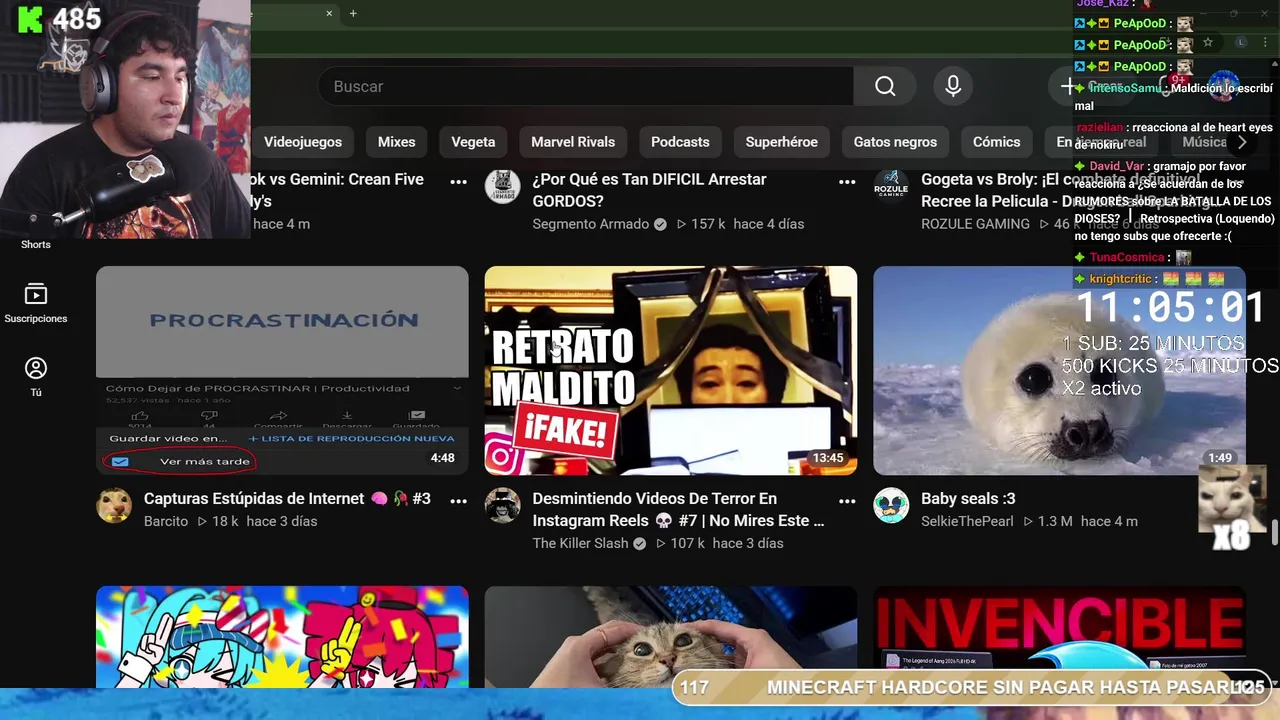Select the Podcasts filter chip
This screenshot has height=720, width=1280.
pos(680,142)
